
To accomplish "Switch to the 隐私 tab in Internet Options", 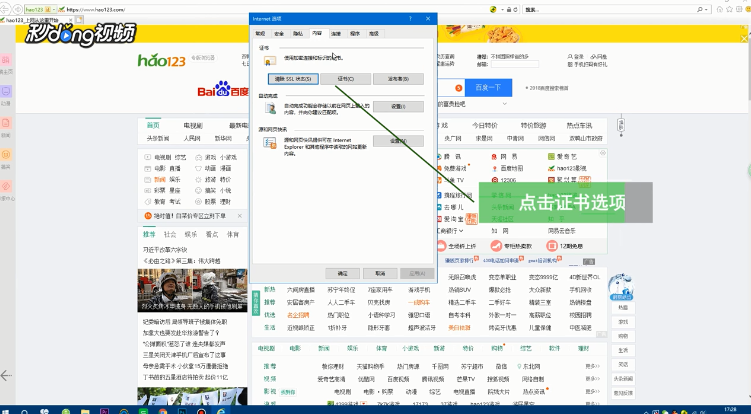I will coord(298,34).
